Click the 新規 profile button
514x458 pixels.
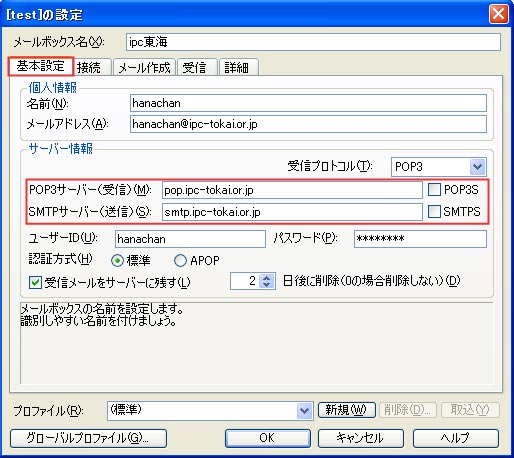347,410
